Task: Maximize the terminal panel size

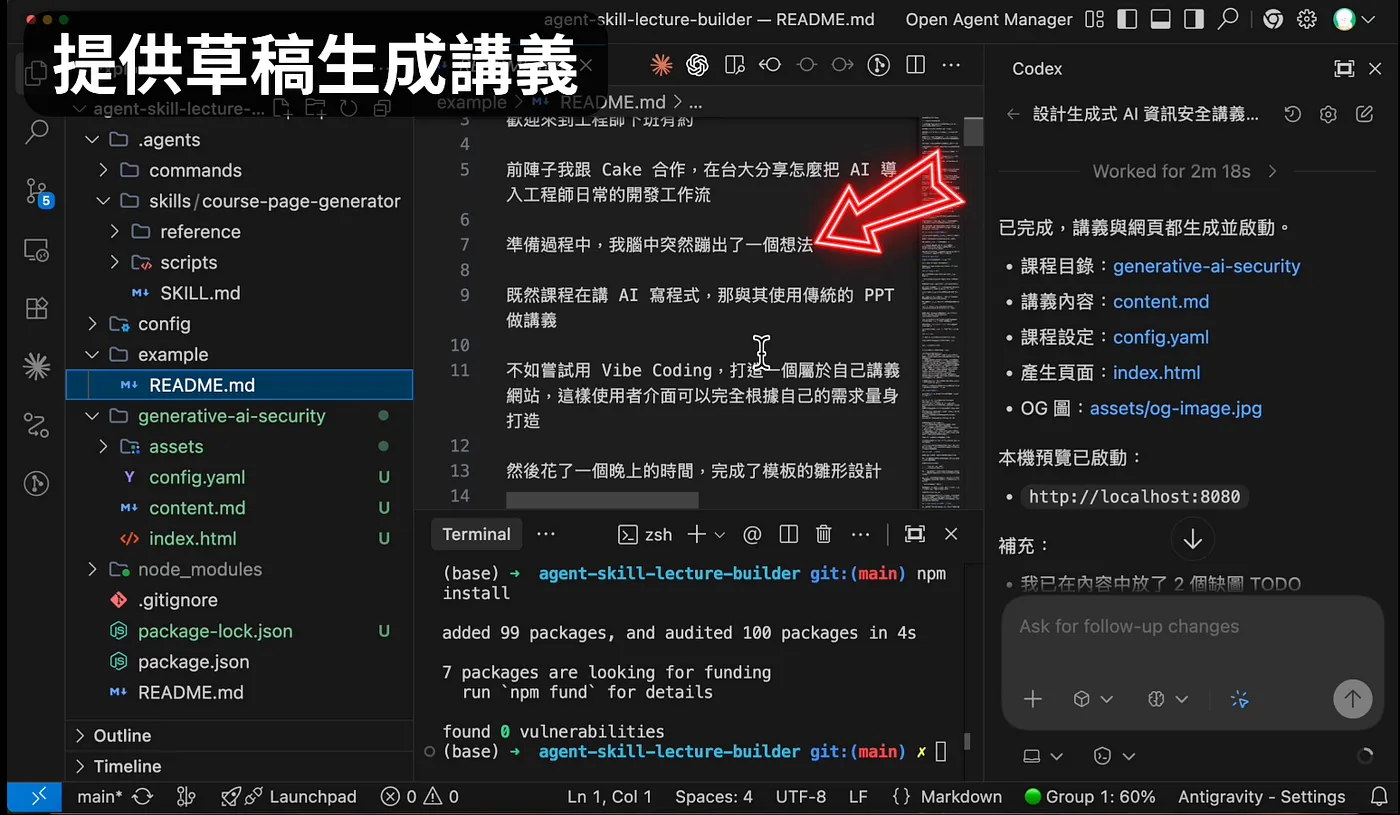Action: tap(914, 534)
